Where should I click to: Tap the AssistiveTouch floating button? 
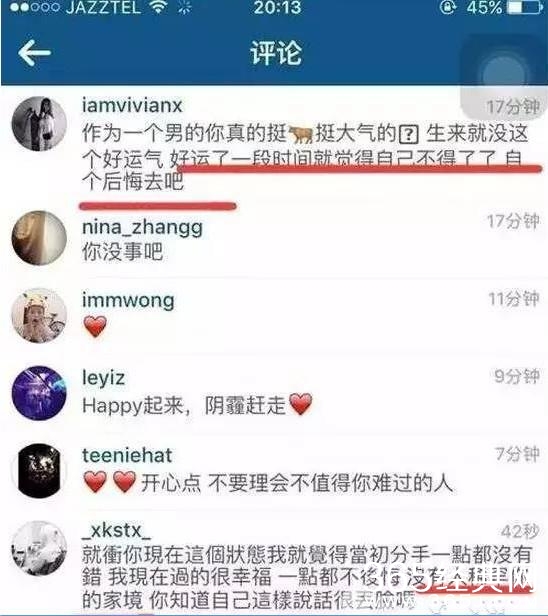pos(504,76)
